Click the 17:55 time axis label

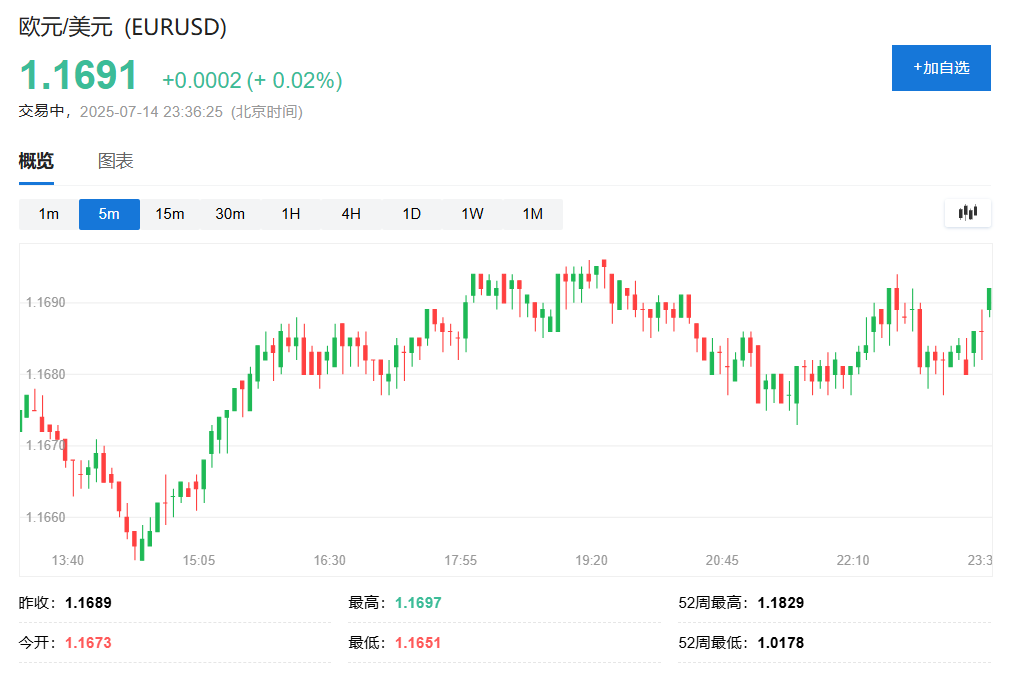(x=460, y=560)
